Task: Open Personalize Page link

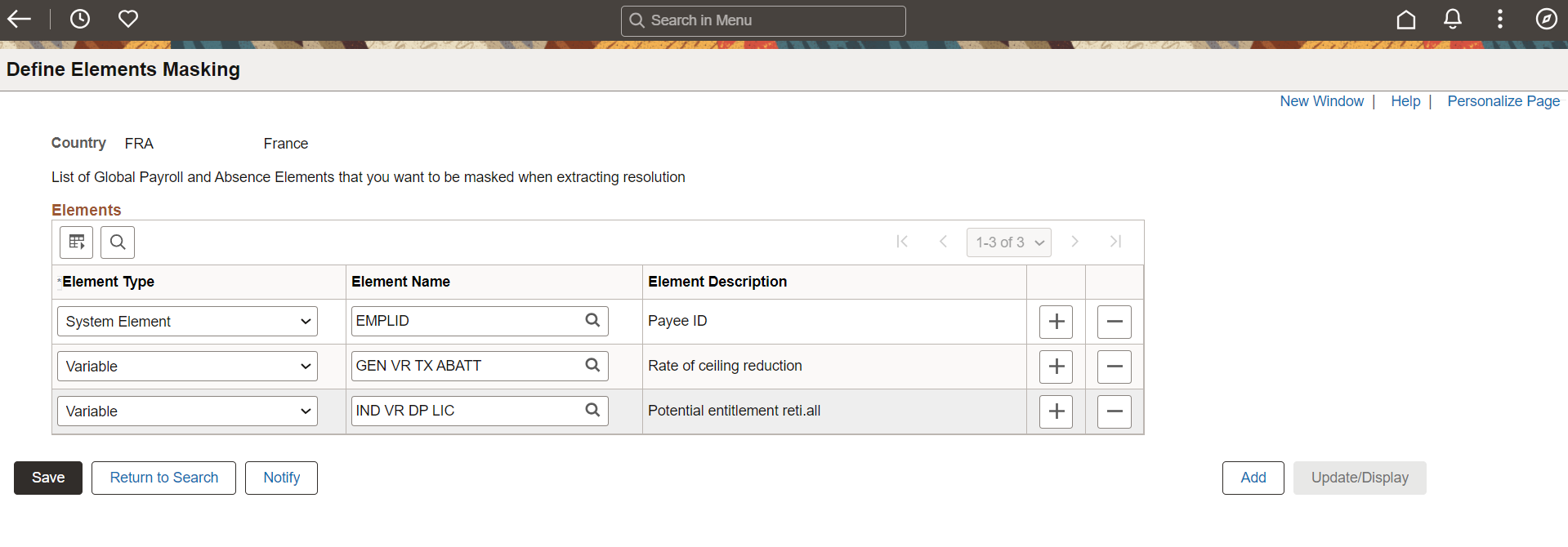Action: [x=1503, y=101]
